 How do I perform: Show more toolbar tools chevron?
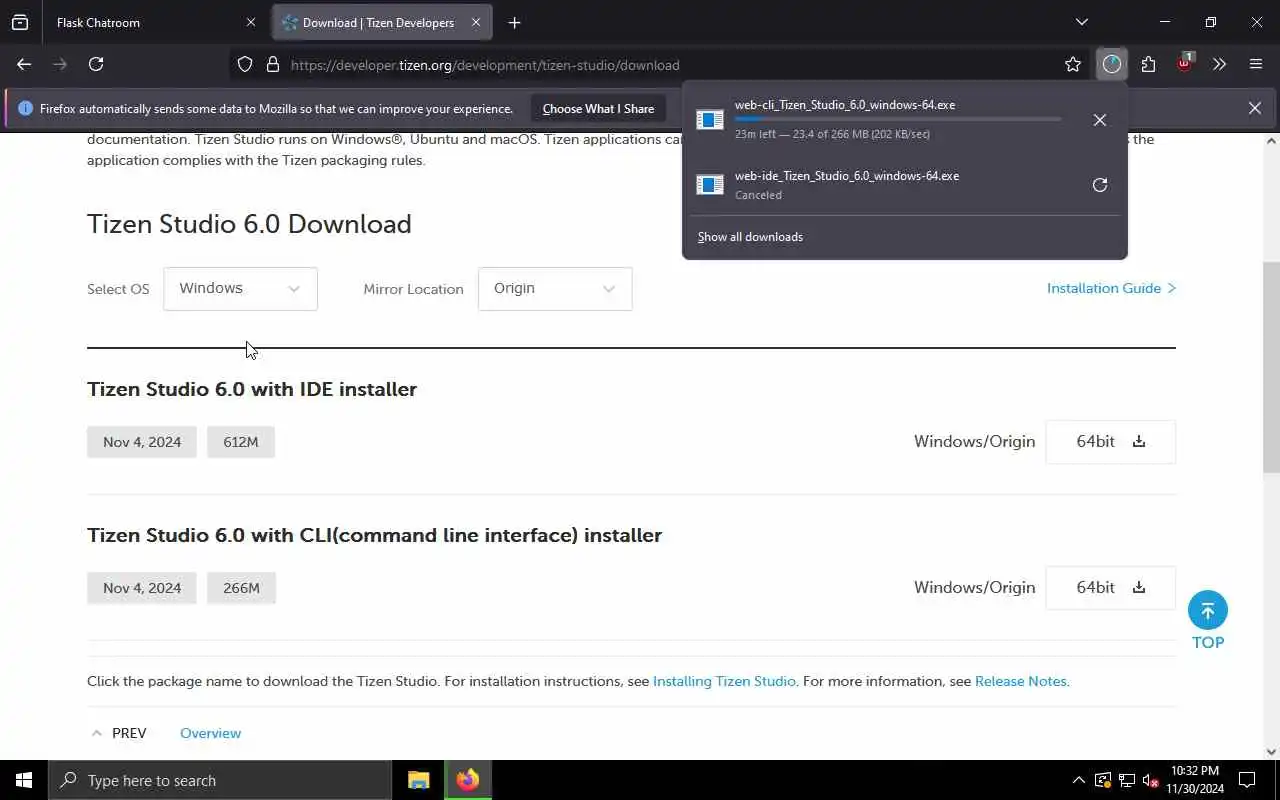tap(1219, 65)
